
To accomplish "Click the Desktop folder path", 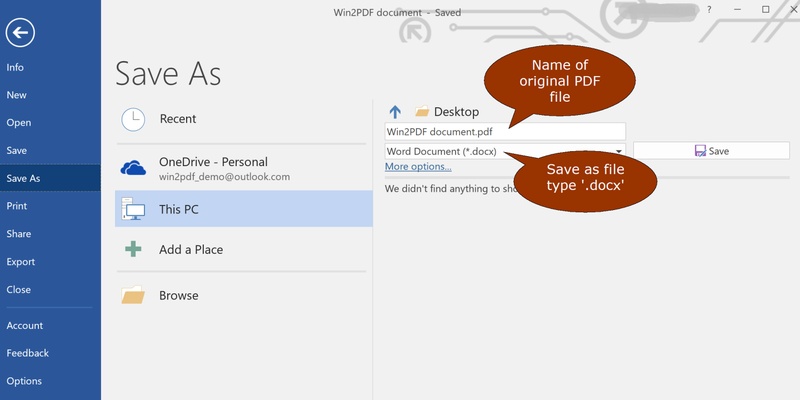I will tap(447, 112).
